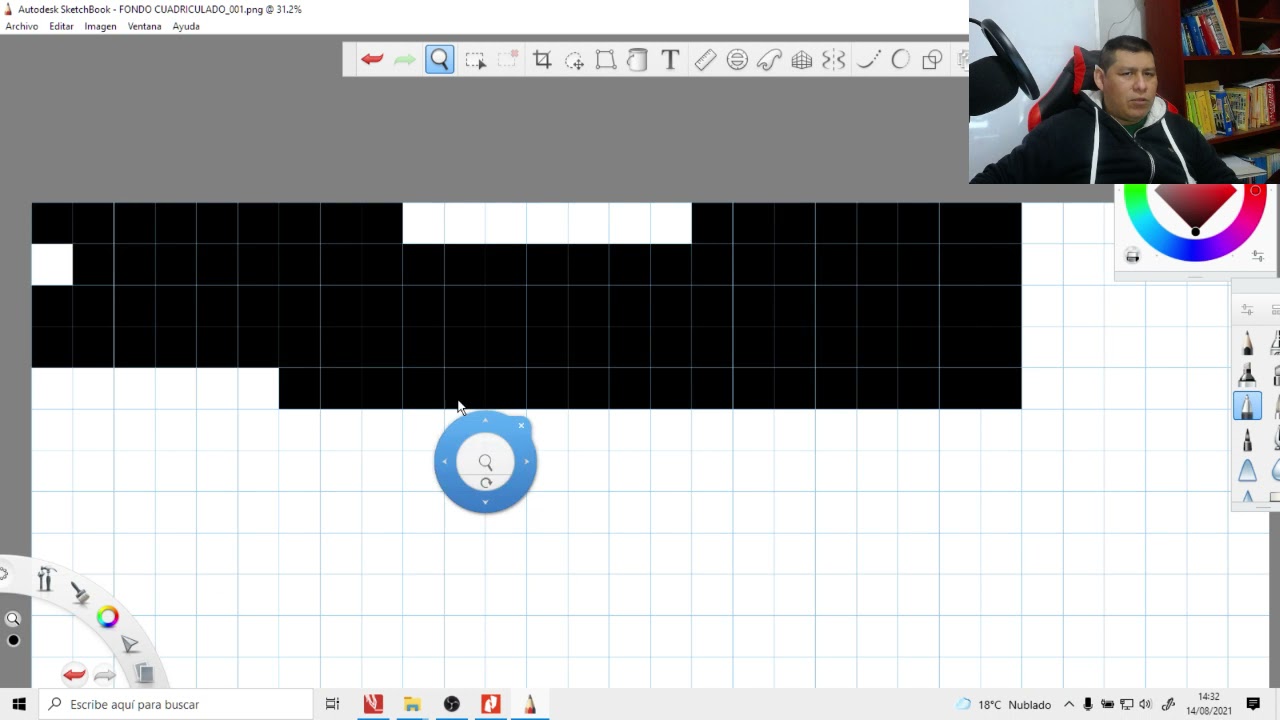Click the Windows search box

coord(176,704)
